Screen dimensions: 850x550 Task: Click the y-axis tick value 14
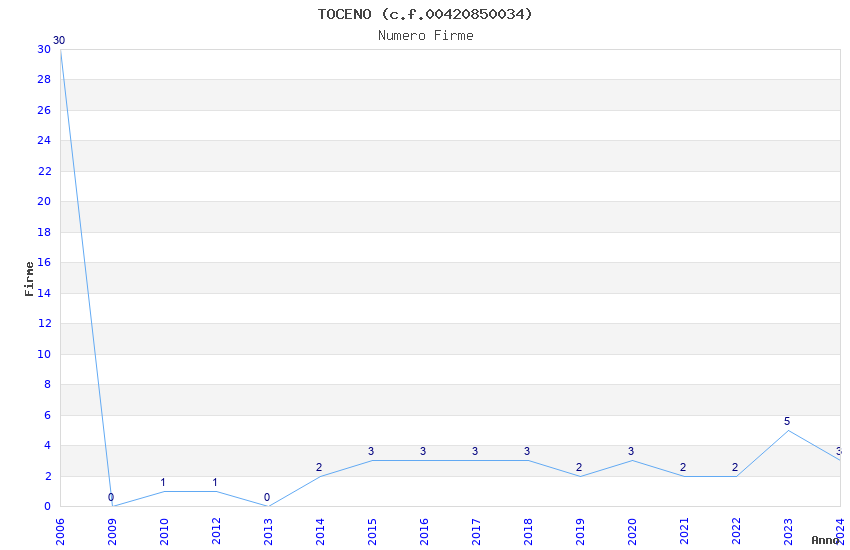pyautogui.click(x=44, y=293)
